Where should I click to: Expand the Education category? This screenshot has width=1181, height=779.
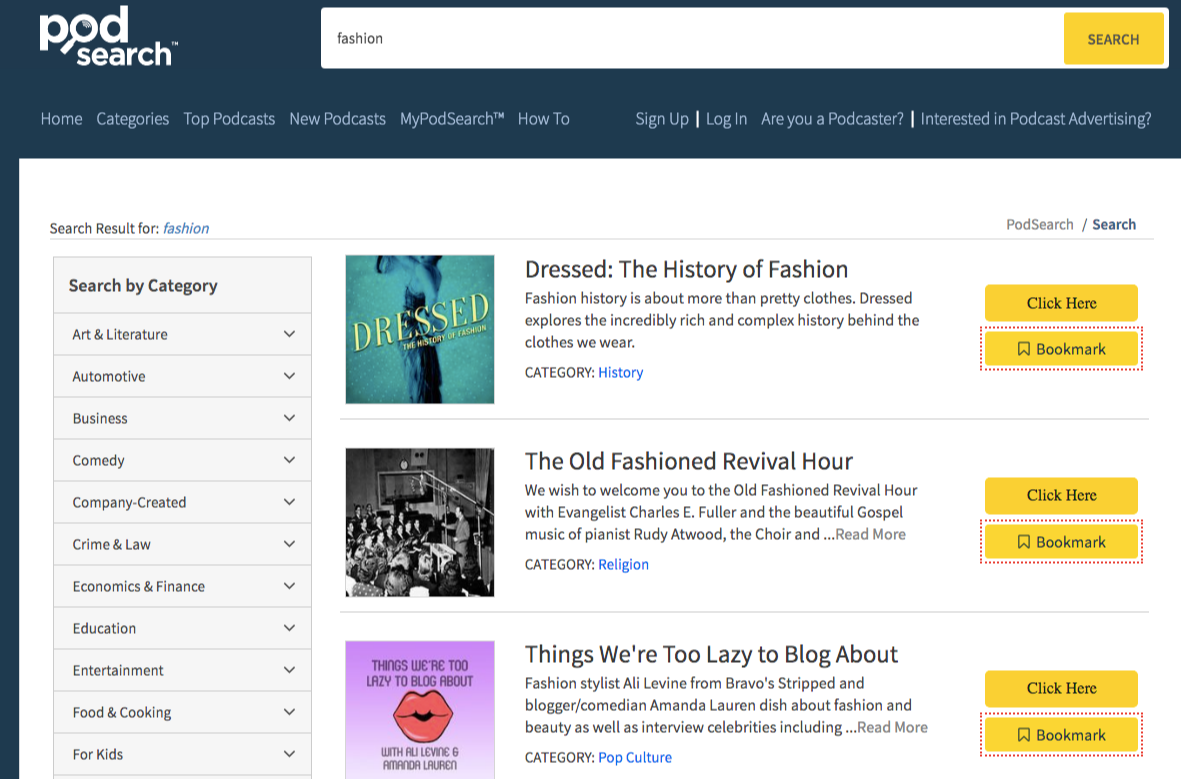[182, 628]
